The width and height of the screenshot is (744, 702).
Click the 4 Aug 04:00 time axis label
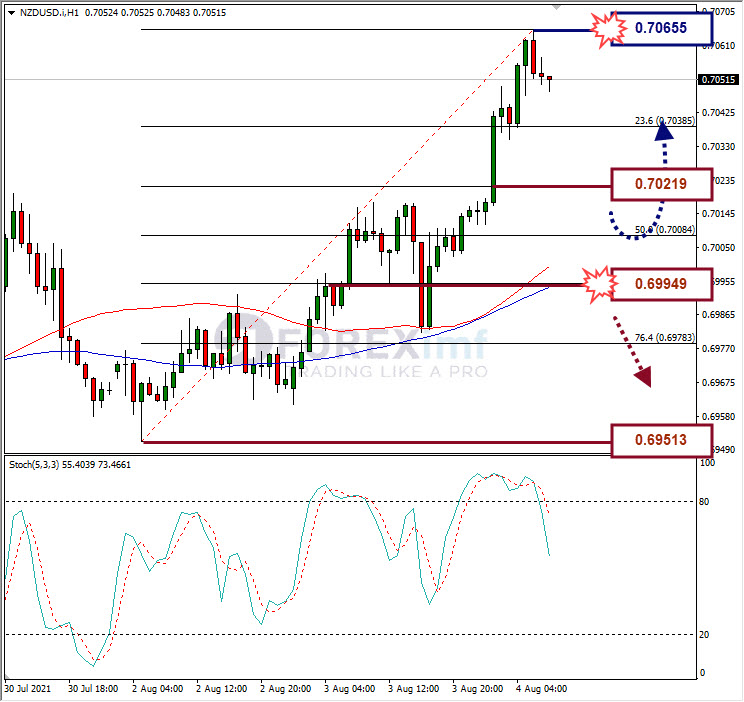pyautogui.click(x=542, y=689)
